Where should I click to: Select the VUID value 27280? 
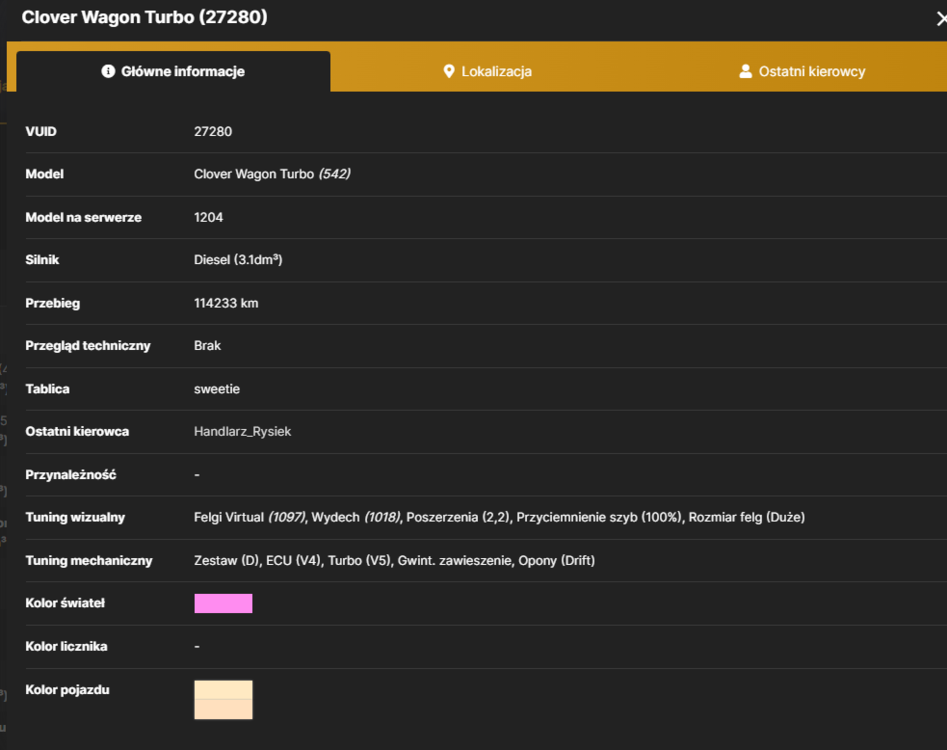pyautogui.click(x=213, y=132)
